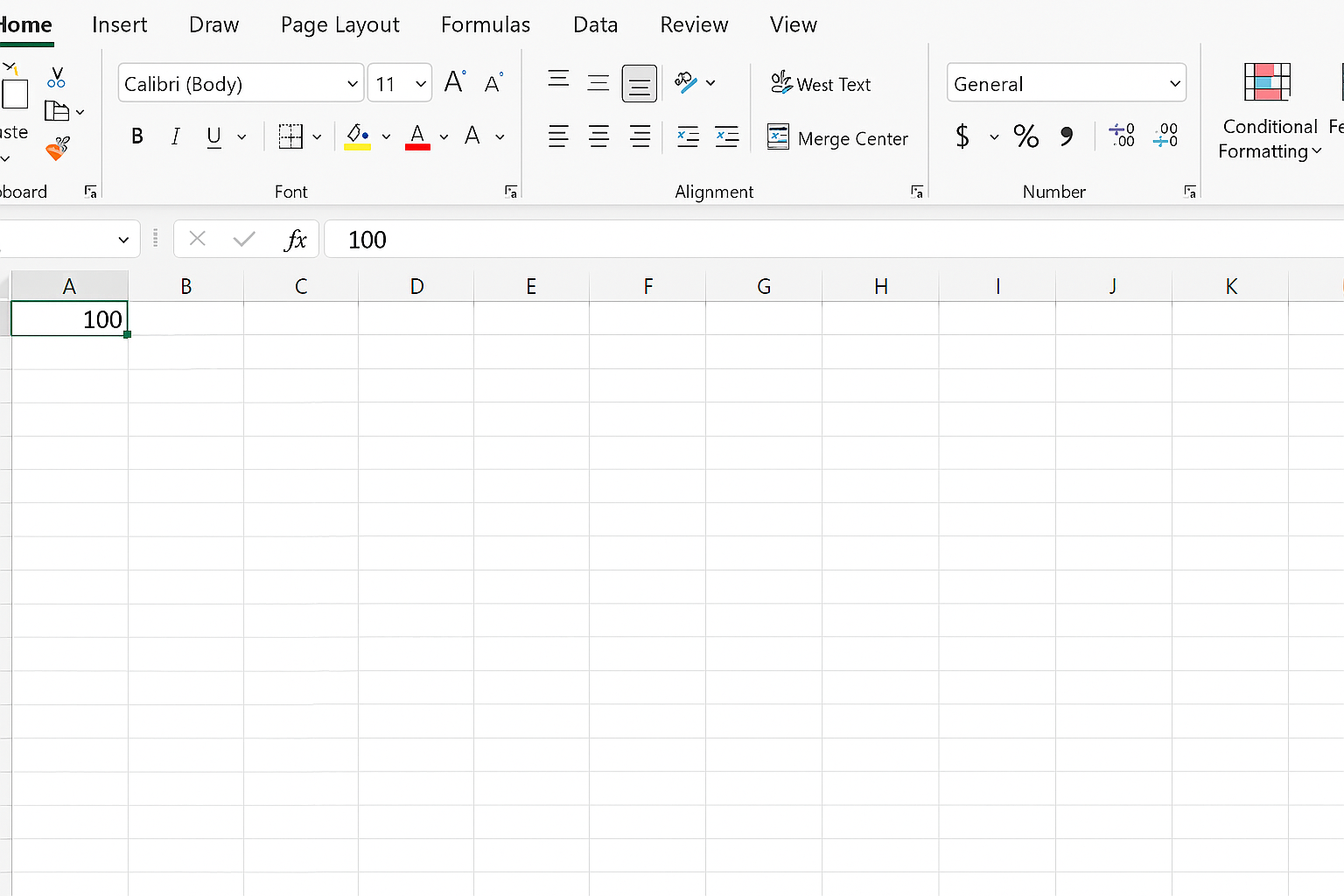This screenshot has height=896, width=1344.
Task: Increase font size with large A icon
Action: pos(455,82)
